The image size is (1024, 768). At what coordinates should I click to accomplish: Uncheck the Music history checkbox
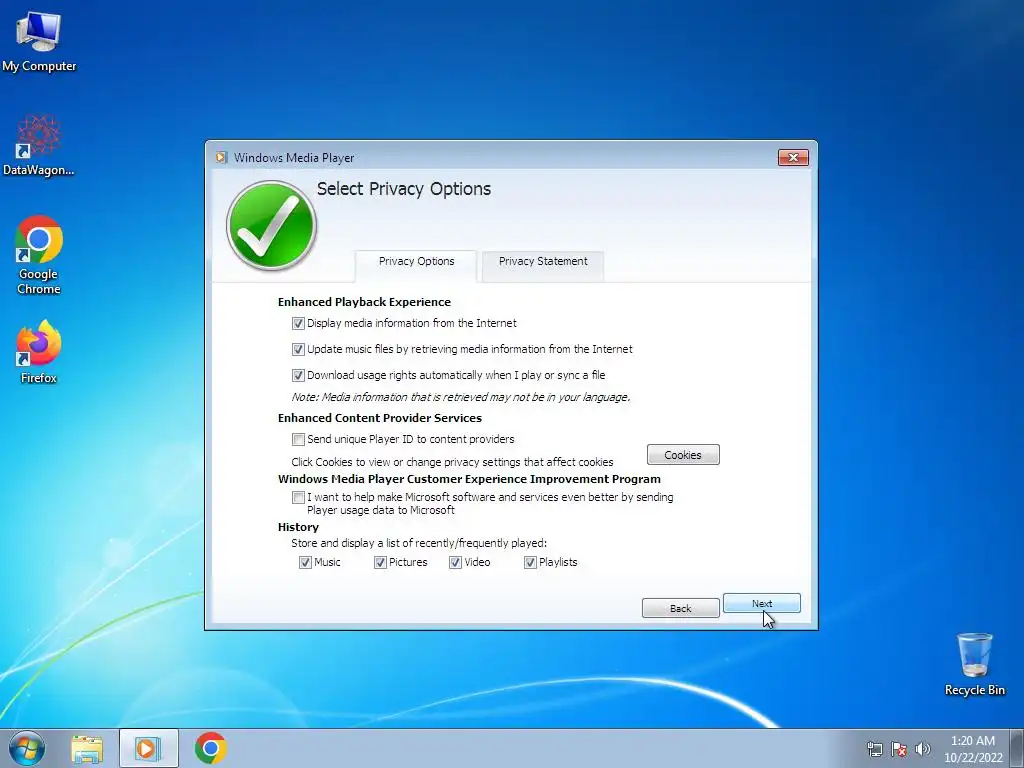tap(305, 562)
